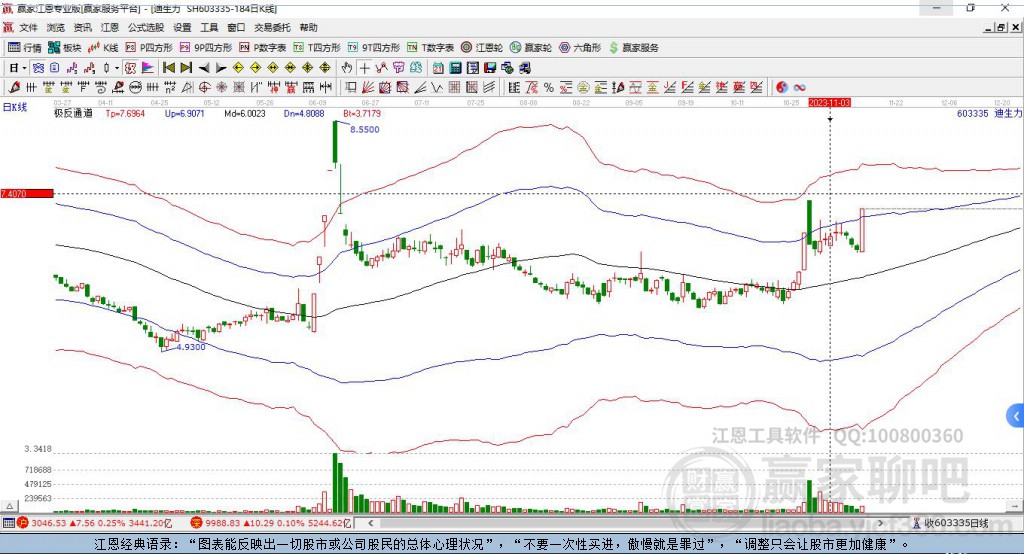Screen dimensions: 1024x554
Task: Click the percent sign tool
Action: tap(549, 88)
